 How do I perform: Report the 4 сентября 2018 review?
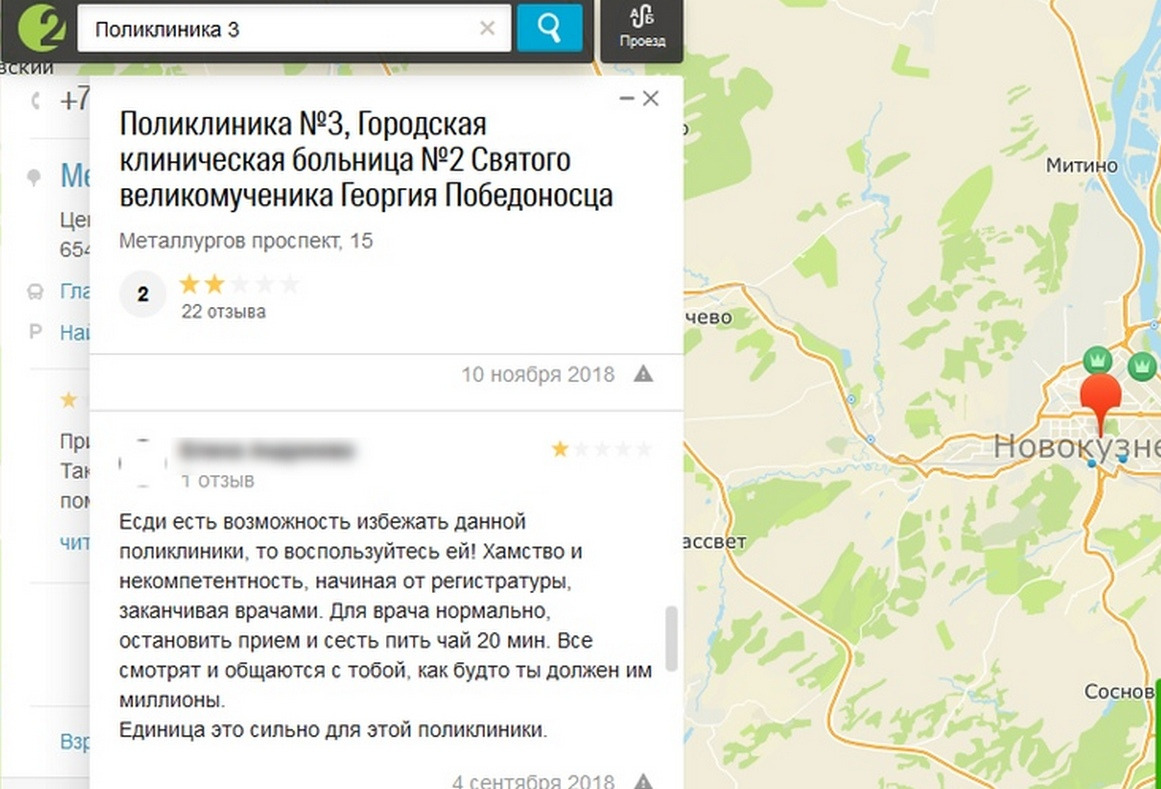click(643, 781)
